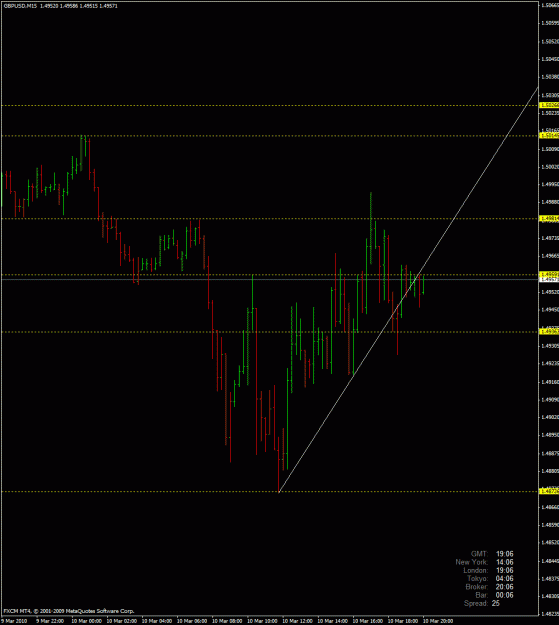559x625 pixels.
Task: Click the 9 Mar 2010 date label
Action: (x=14, y=621)
